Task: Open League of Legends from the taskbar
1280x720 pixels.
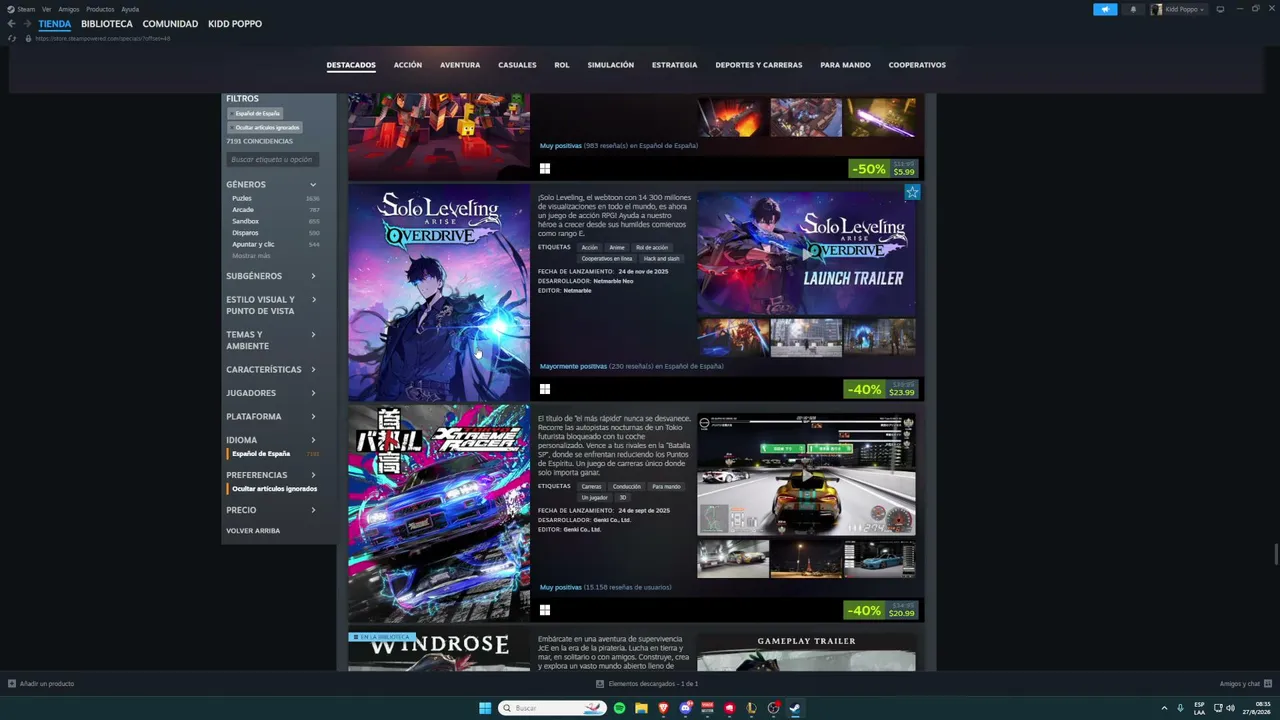Action: coord(751,708)
